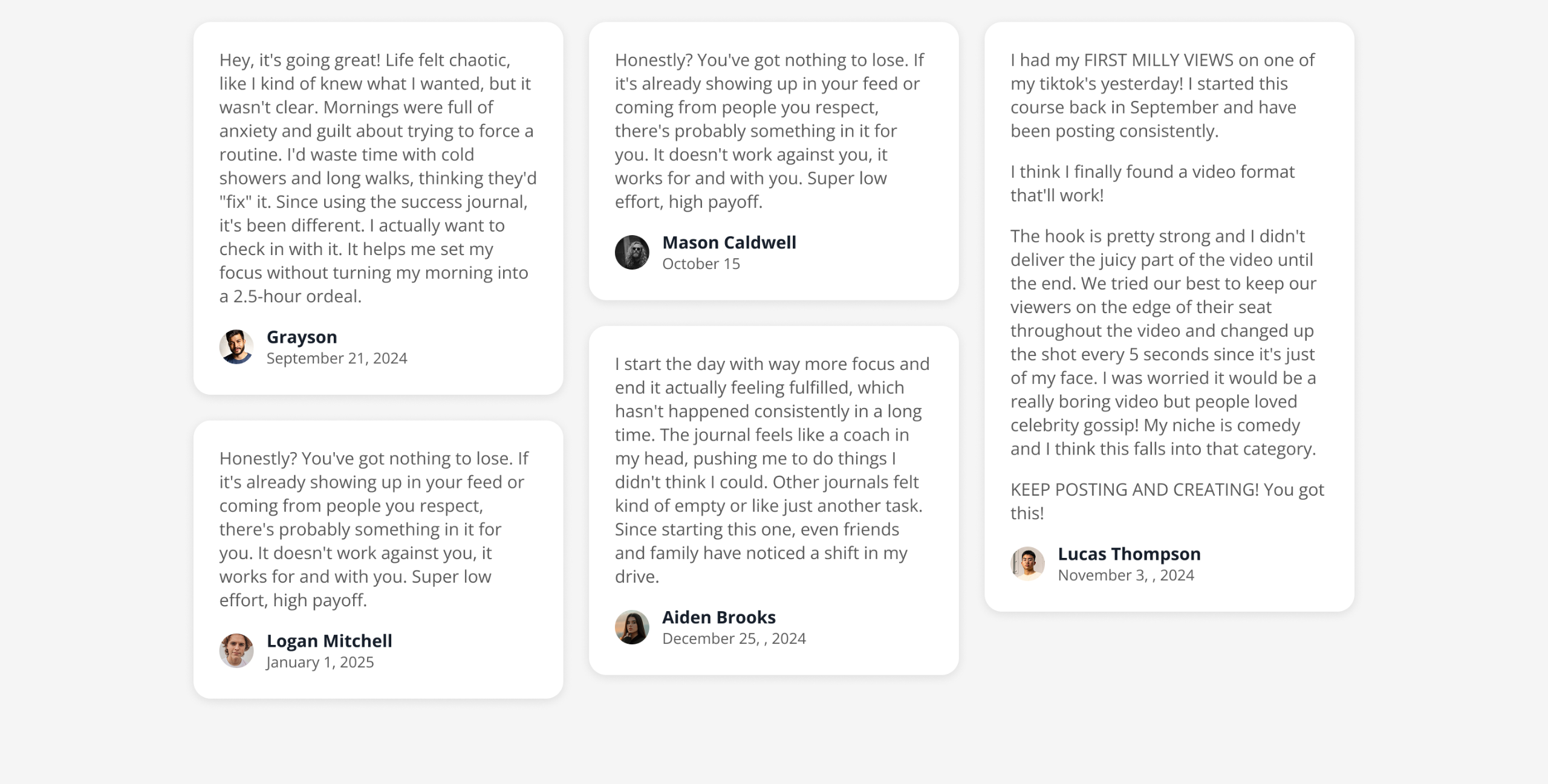Viewport: 1548px width, 784px height.
Task: Click Mason Caldwell's profile avatar
Action: tap(632, 252)
